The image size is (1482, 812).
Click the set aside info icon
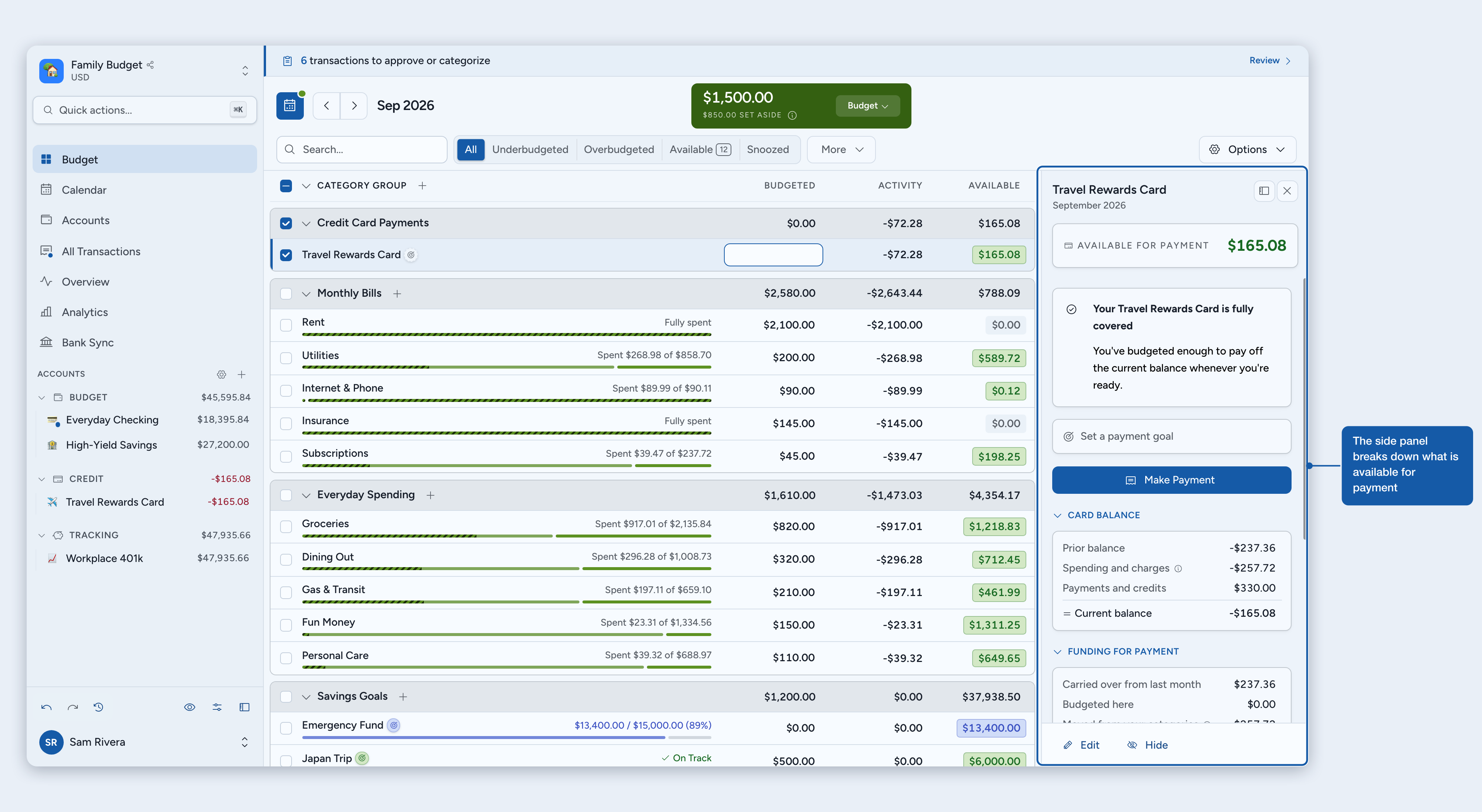(792, 115)
